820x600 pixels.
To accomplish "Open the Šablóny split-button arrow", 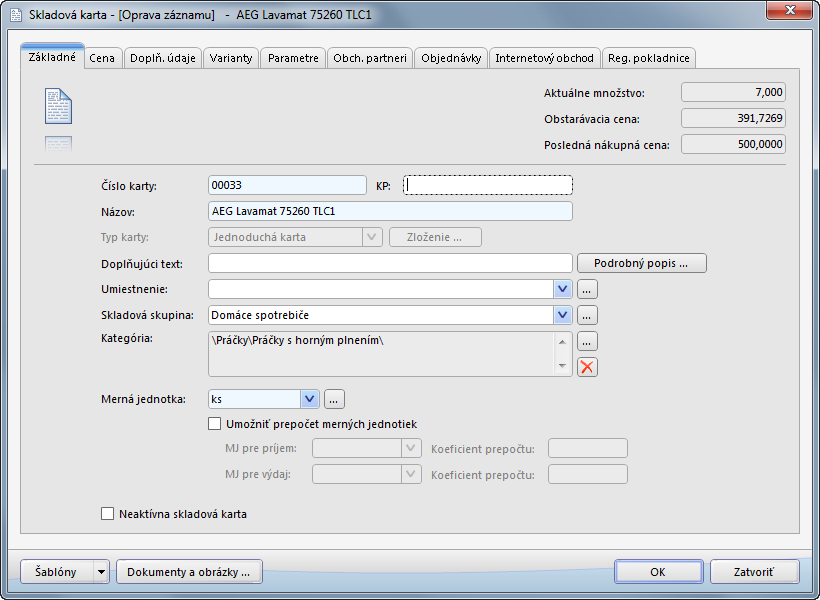I will pos(101,572).
